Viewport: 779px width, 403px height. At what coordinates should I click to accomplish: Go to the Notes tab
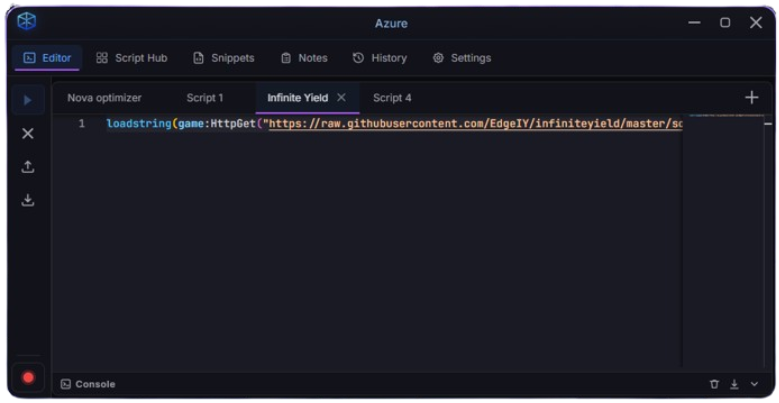point(304,58)
